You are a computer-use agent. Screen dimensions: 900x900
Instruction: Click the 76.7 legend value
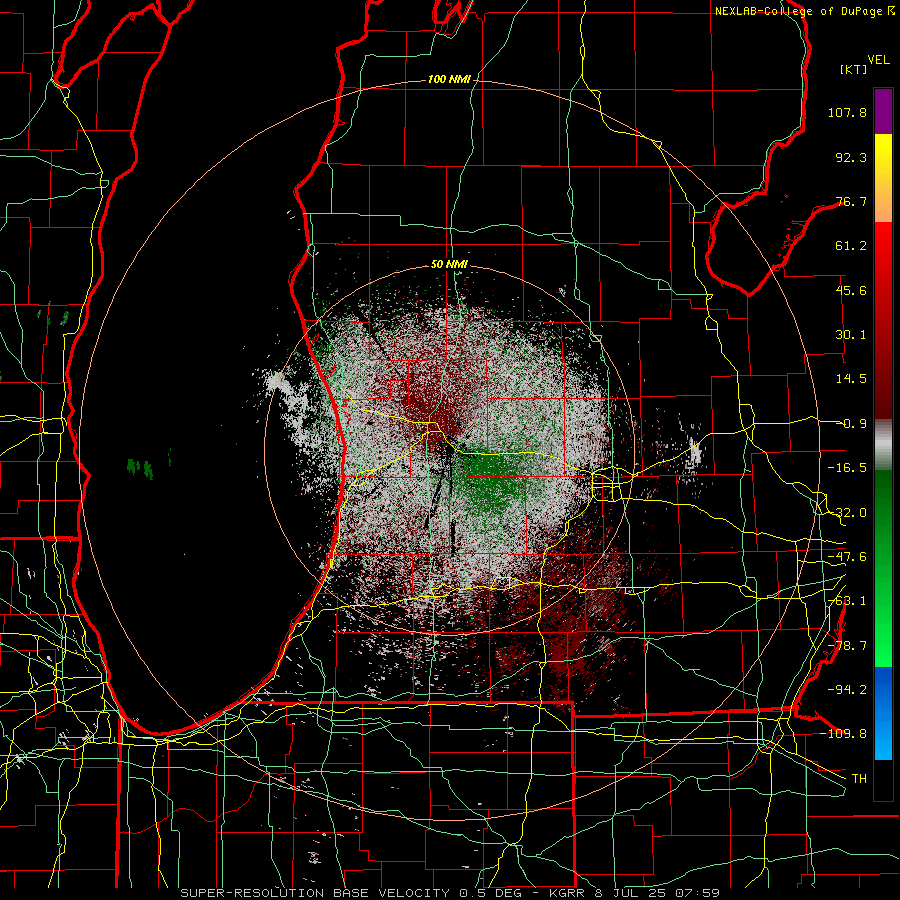(851, 201)
